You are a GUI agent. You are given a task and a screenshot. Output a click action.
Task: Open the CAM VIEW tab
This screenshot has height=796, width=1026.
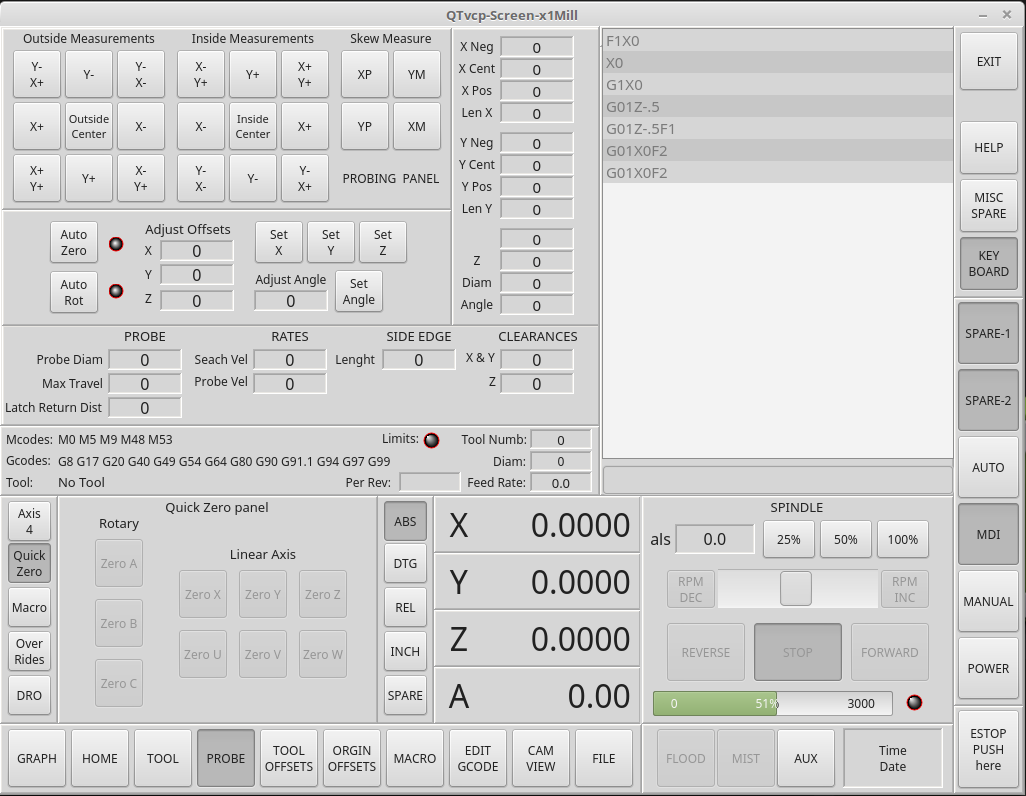[x=540, y=759]
